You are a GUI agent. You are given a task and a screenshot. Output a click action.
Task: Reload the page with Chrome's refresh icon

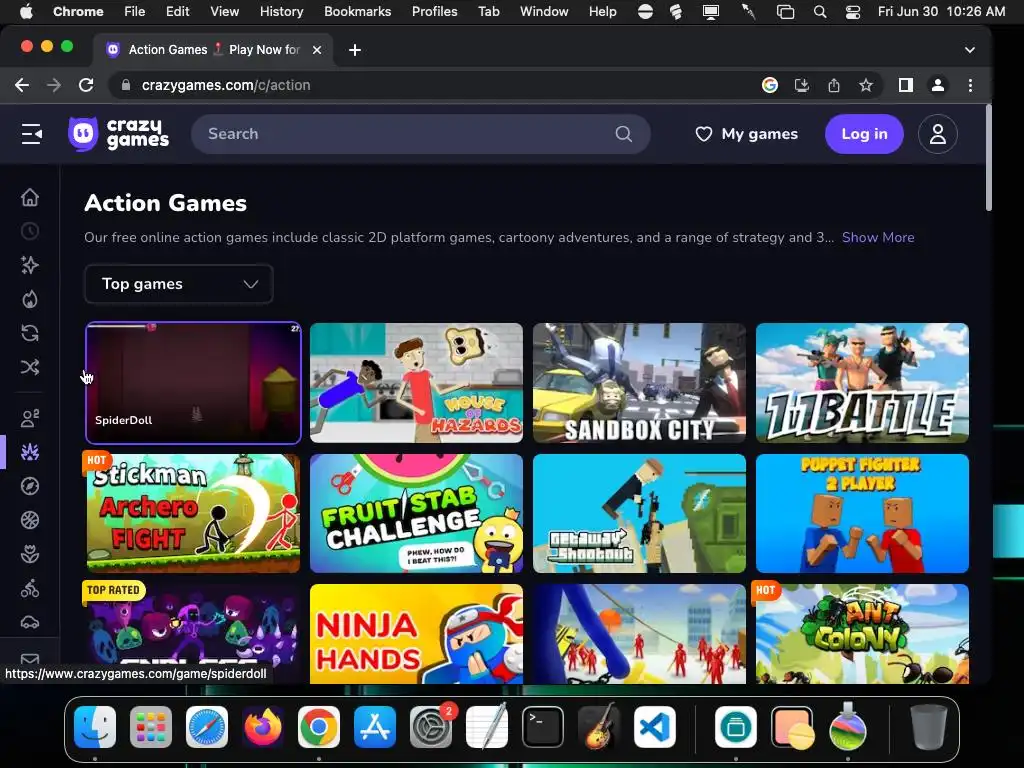point(86,85)
